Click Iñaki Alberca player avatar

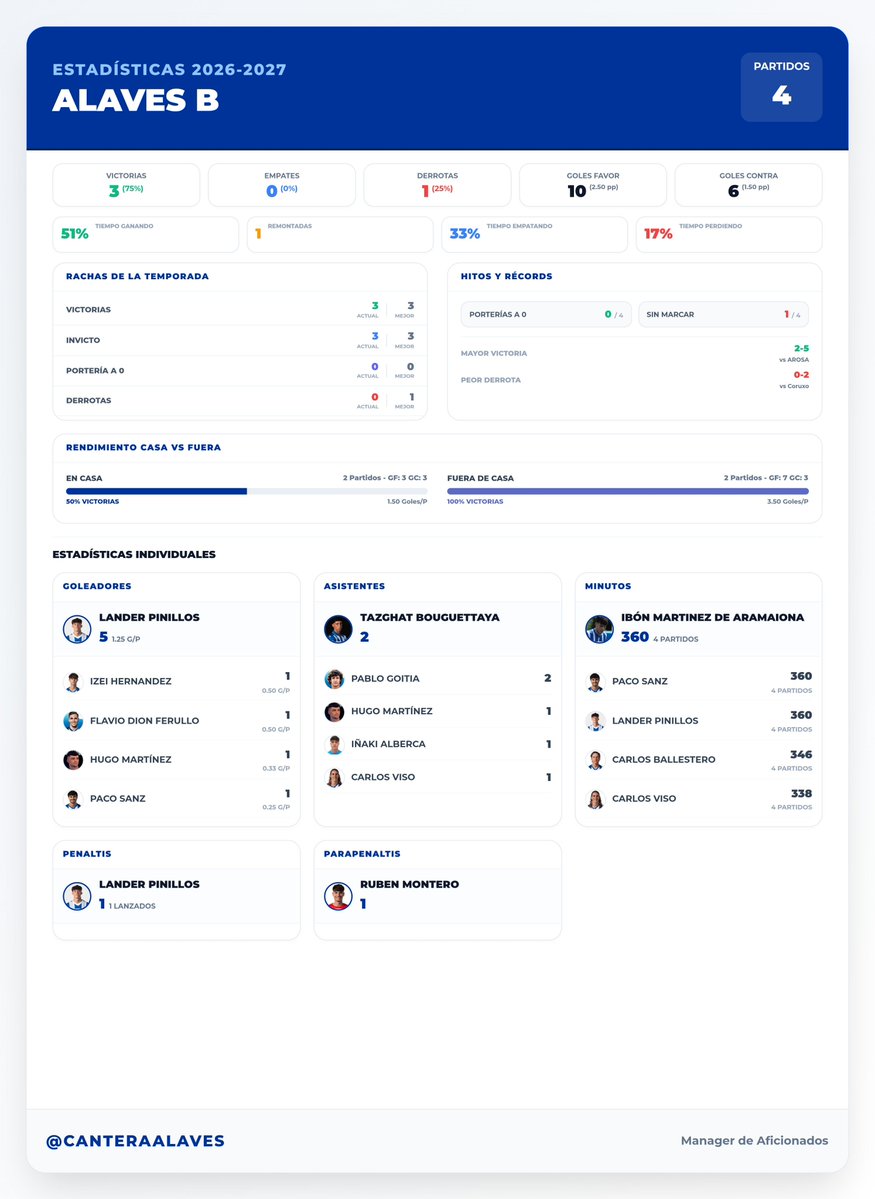[x=334, y=744]
